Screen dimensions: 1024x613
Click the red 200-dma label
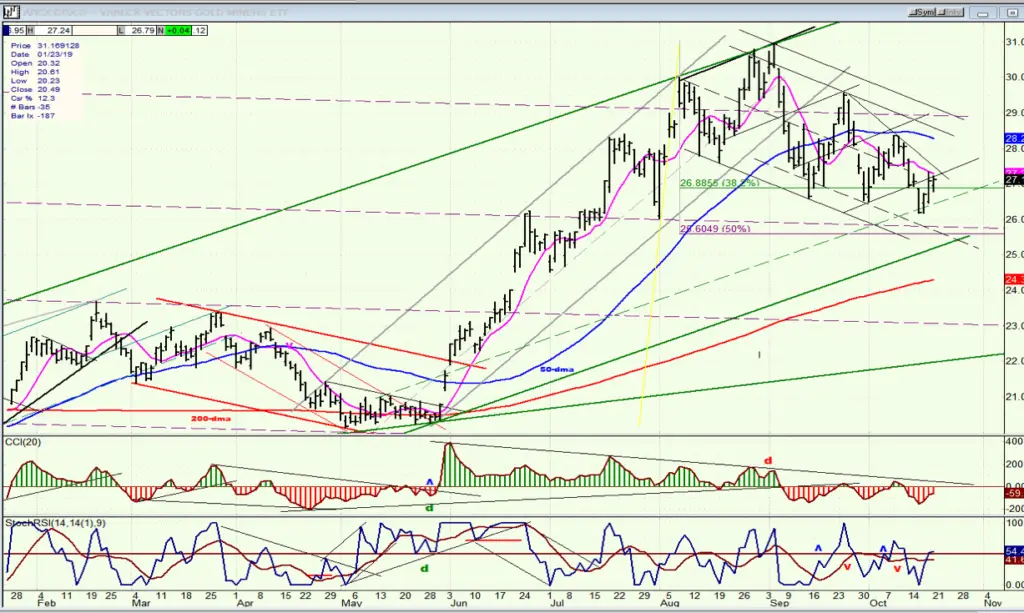click(x=211, y=418)
